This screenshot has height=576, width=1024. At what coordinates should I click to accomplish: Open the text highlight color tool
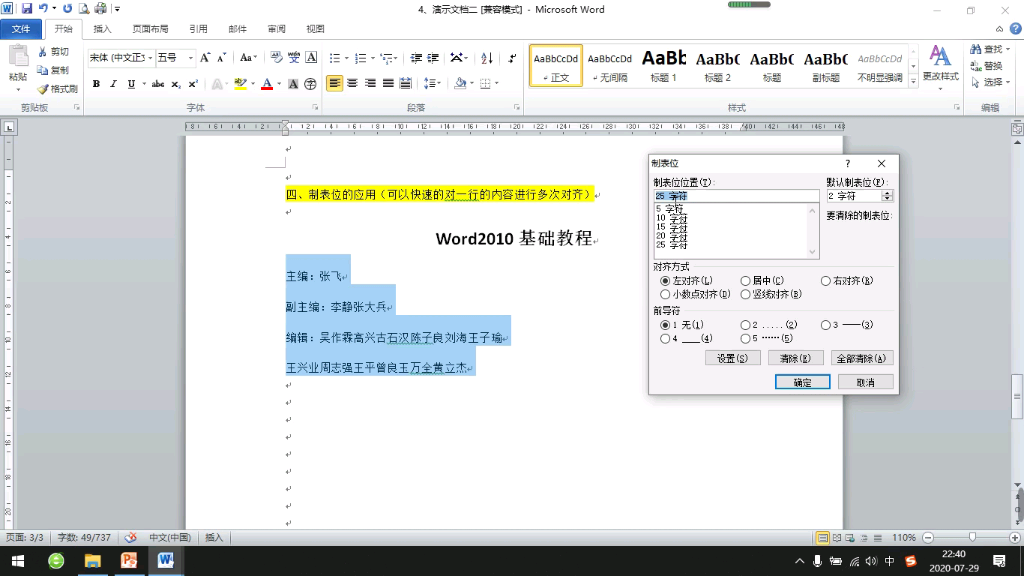[240, 82]
